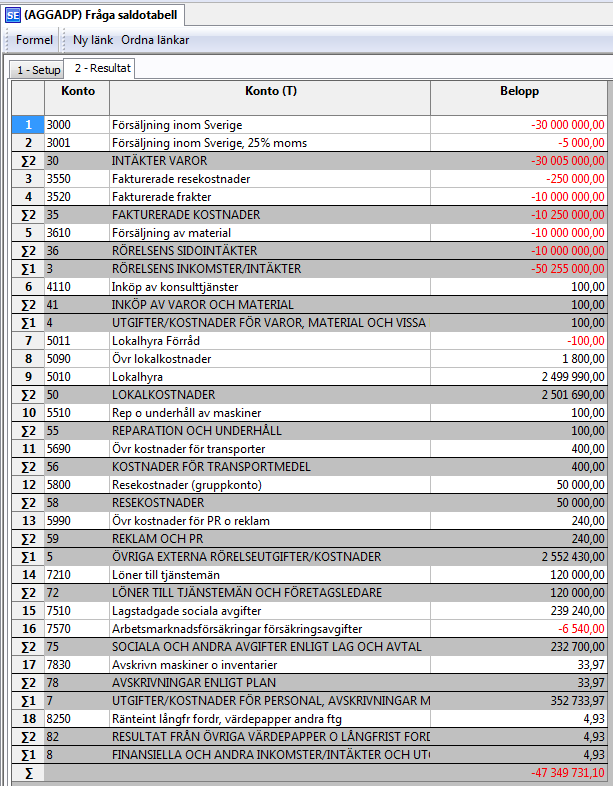Click amount 352 733,97
The image size is (613, 786).
click(519, 701)
